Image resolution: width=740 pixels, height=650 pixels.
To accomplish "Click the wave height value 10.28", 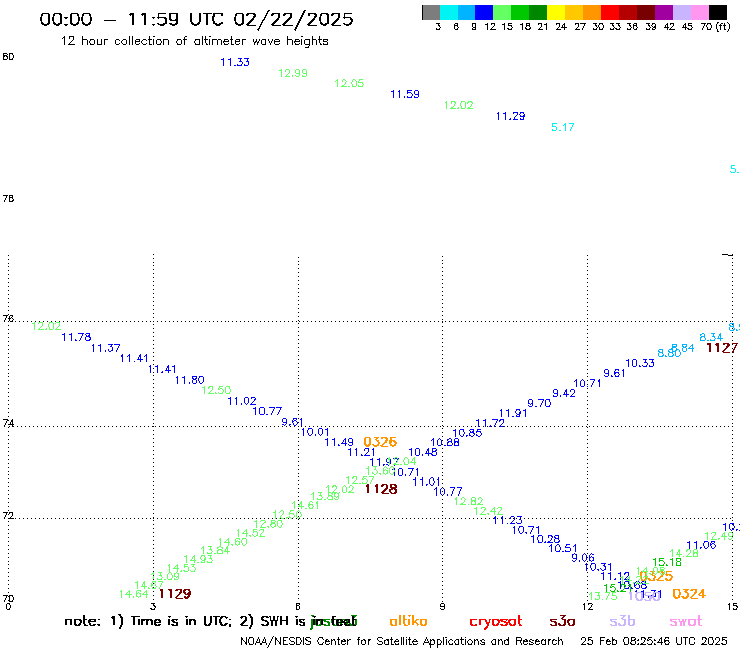I will (545, 539).
